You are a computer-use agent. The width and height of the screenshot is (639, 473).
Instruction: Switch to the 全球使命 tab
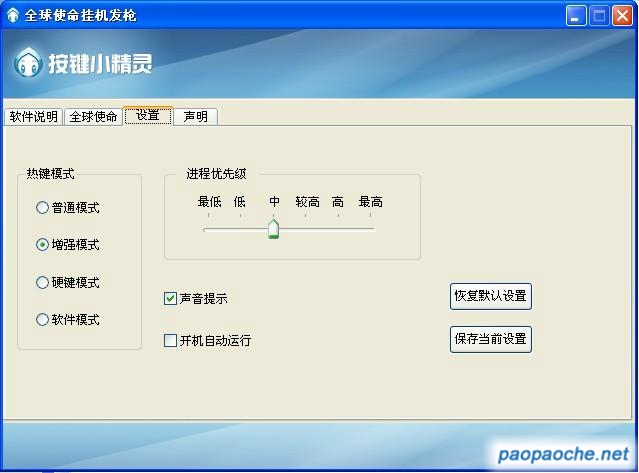pyautogui.click(x=93, y=117)
